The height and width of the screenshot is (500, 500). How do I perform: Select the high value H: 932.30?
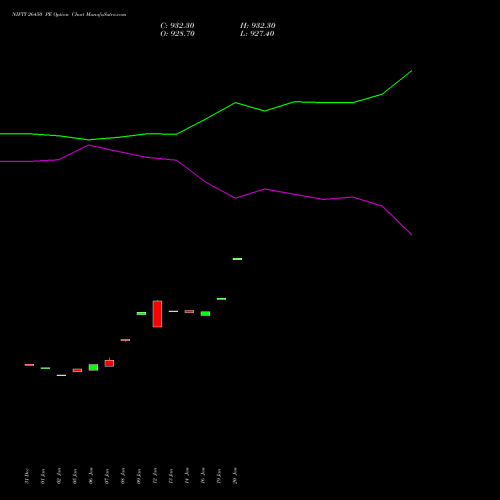(258, 26)
